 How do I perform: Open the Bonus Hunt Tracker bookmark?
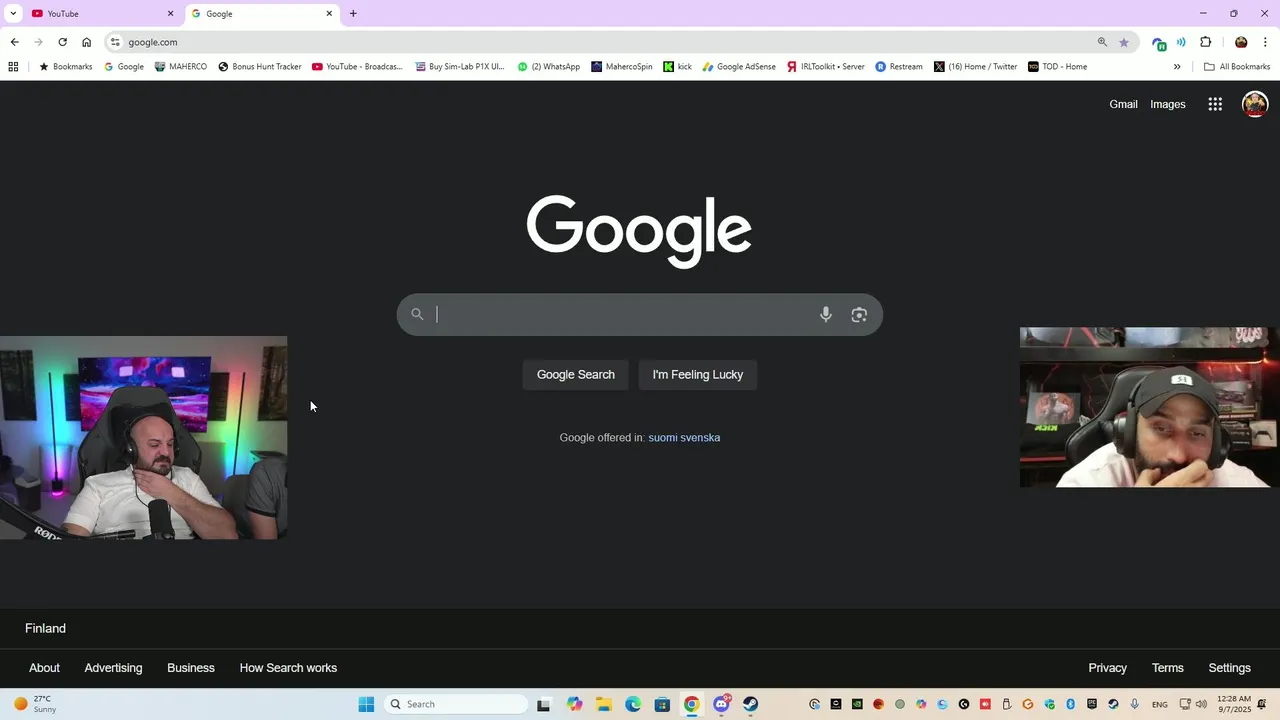pos(260,67)
